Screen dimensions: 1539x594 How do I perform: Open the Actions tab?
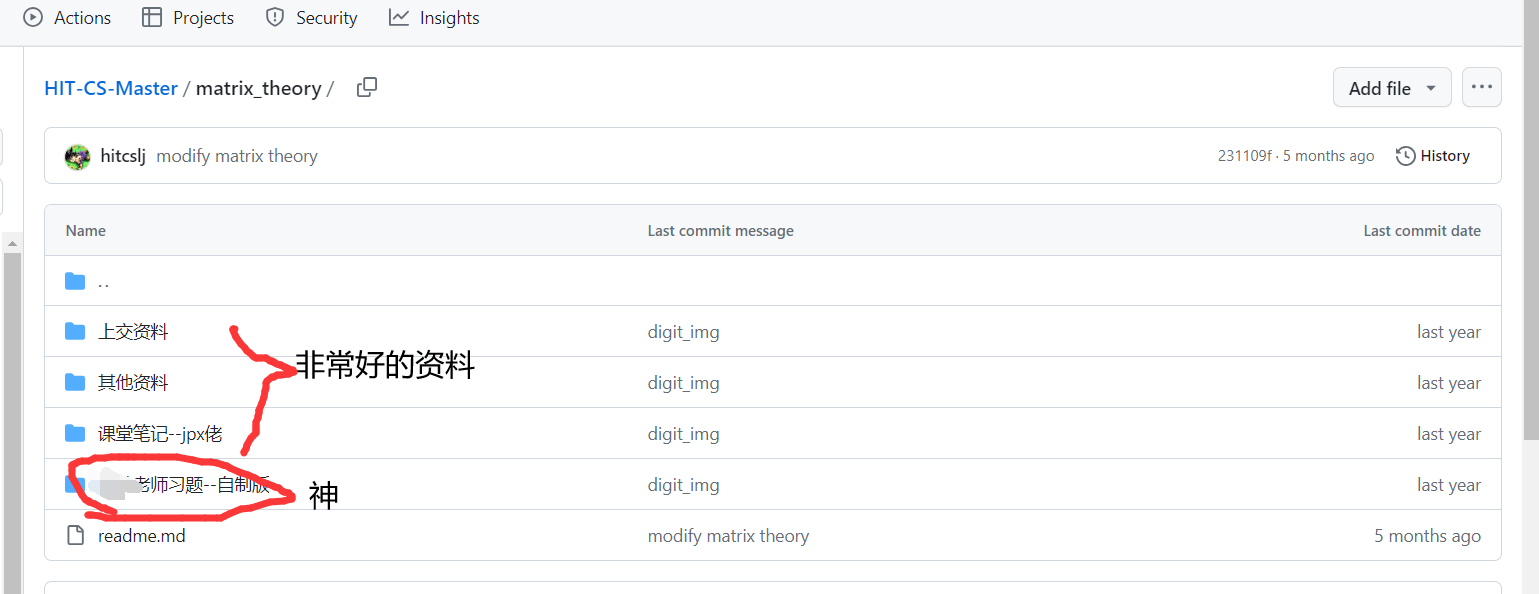coord(68,18)
